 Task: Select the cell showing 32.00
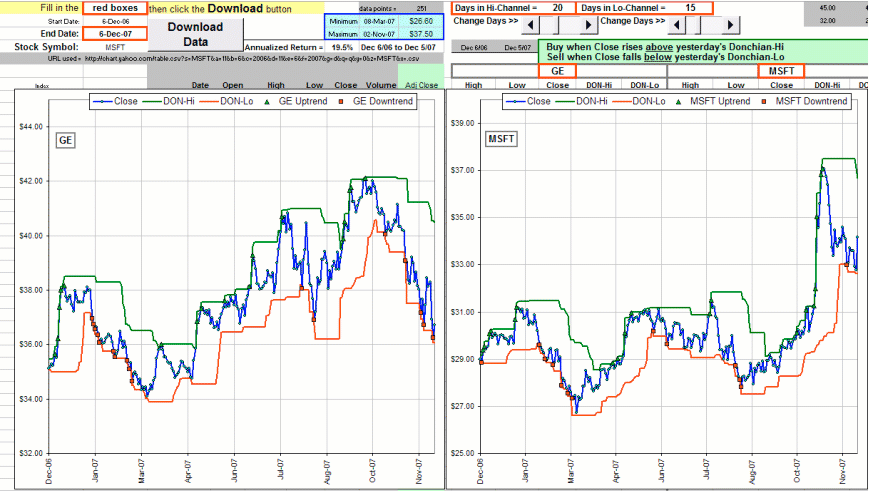click(827, 21)
